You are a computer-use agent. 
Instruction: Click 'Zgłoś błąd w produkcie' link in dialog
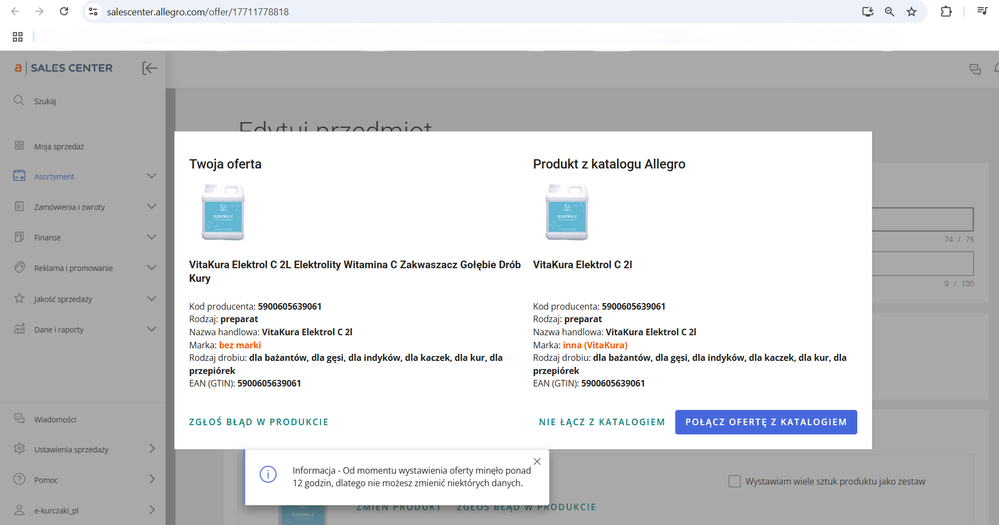259,422
